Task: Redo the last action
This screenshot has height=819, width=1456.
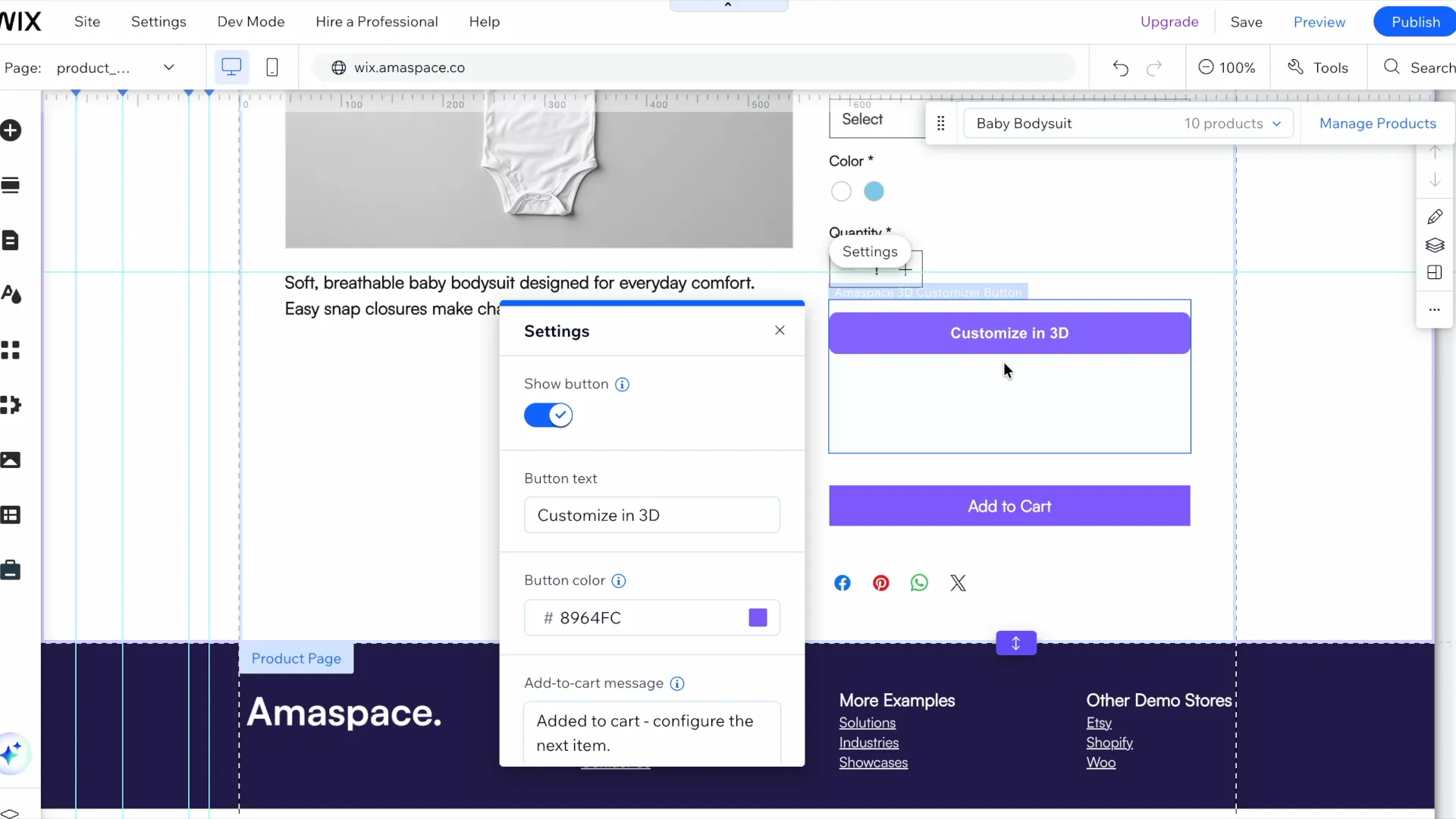Action: [1154, 68]
